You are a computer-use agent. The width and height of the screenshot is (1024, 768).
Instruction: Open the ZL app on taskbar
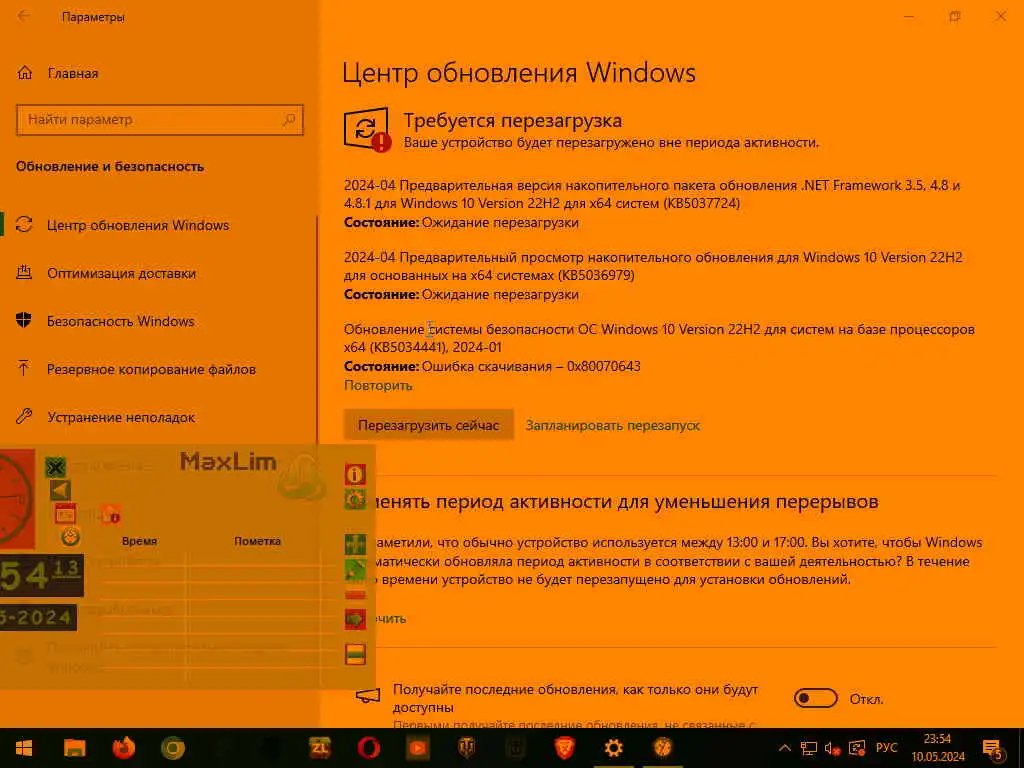tap(319, 748)
